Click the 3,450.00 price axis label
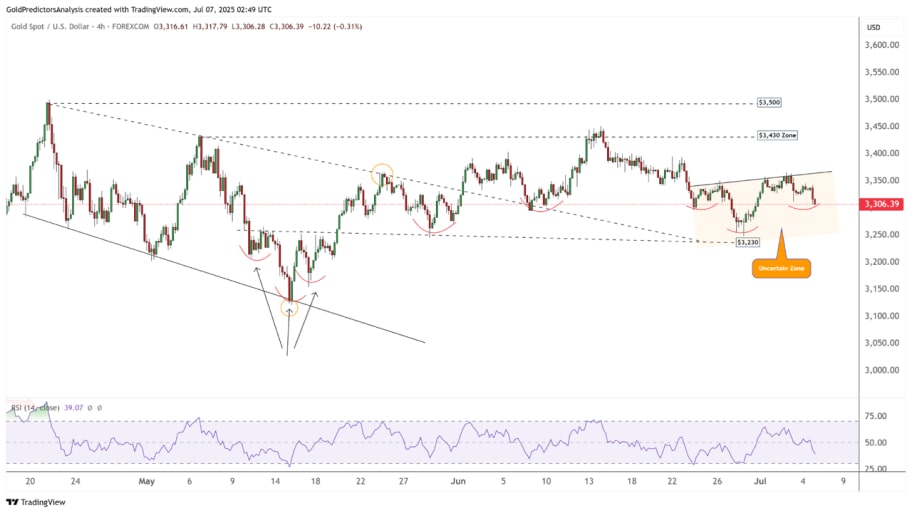912x513 pixels. [x=882, y=126]
